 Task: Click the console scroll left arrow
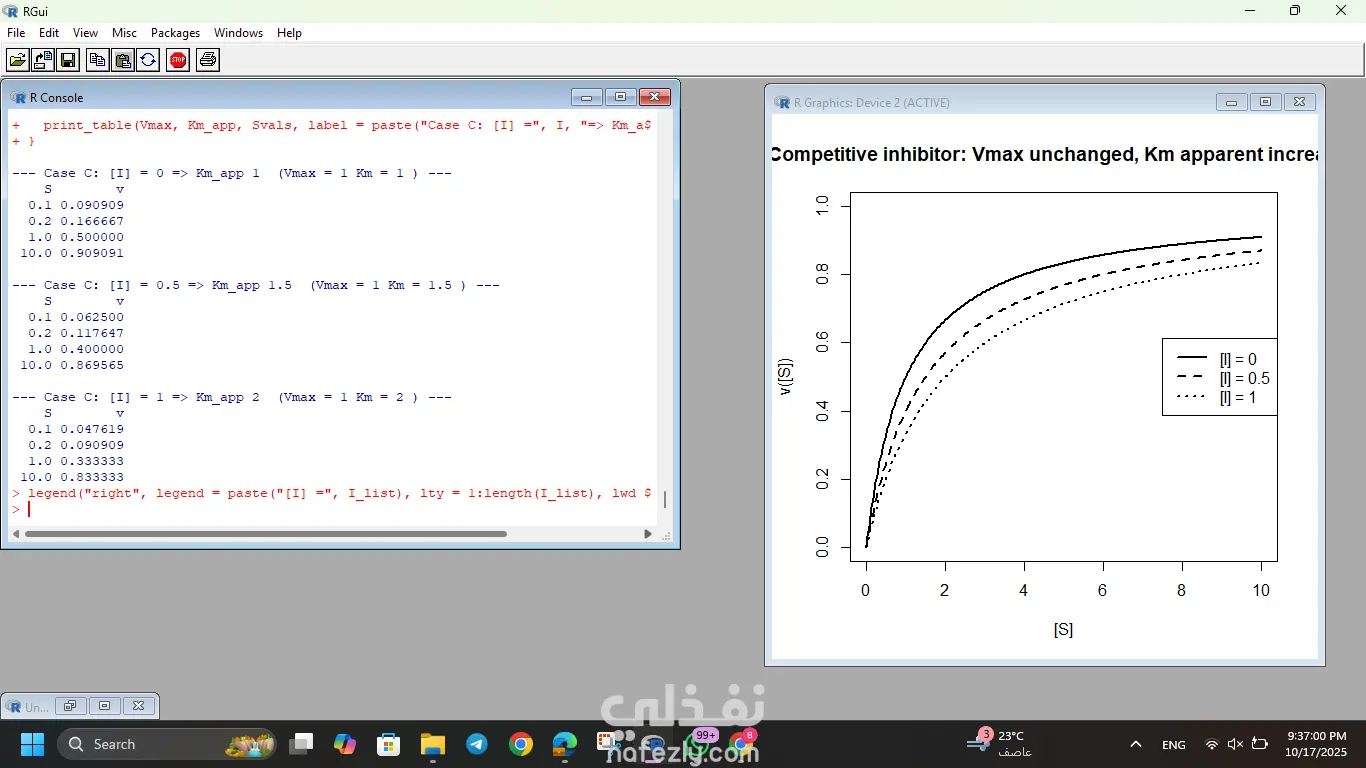click(16, 534)
